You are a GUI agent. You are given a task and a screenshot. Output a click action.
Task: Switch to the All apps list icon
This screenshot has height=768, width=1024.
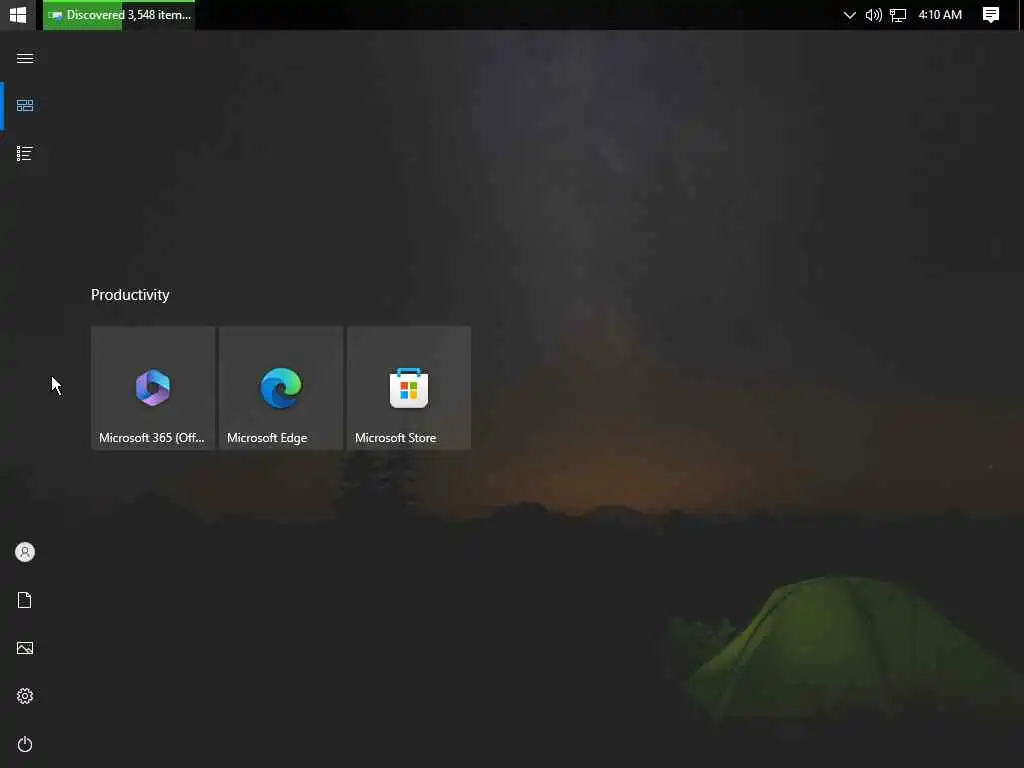click(x=25, y=153)
